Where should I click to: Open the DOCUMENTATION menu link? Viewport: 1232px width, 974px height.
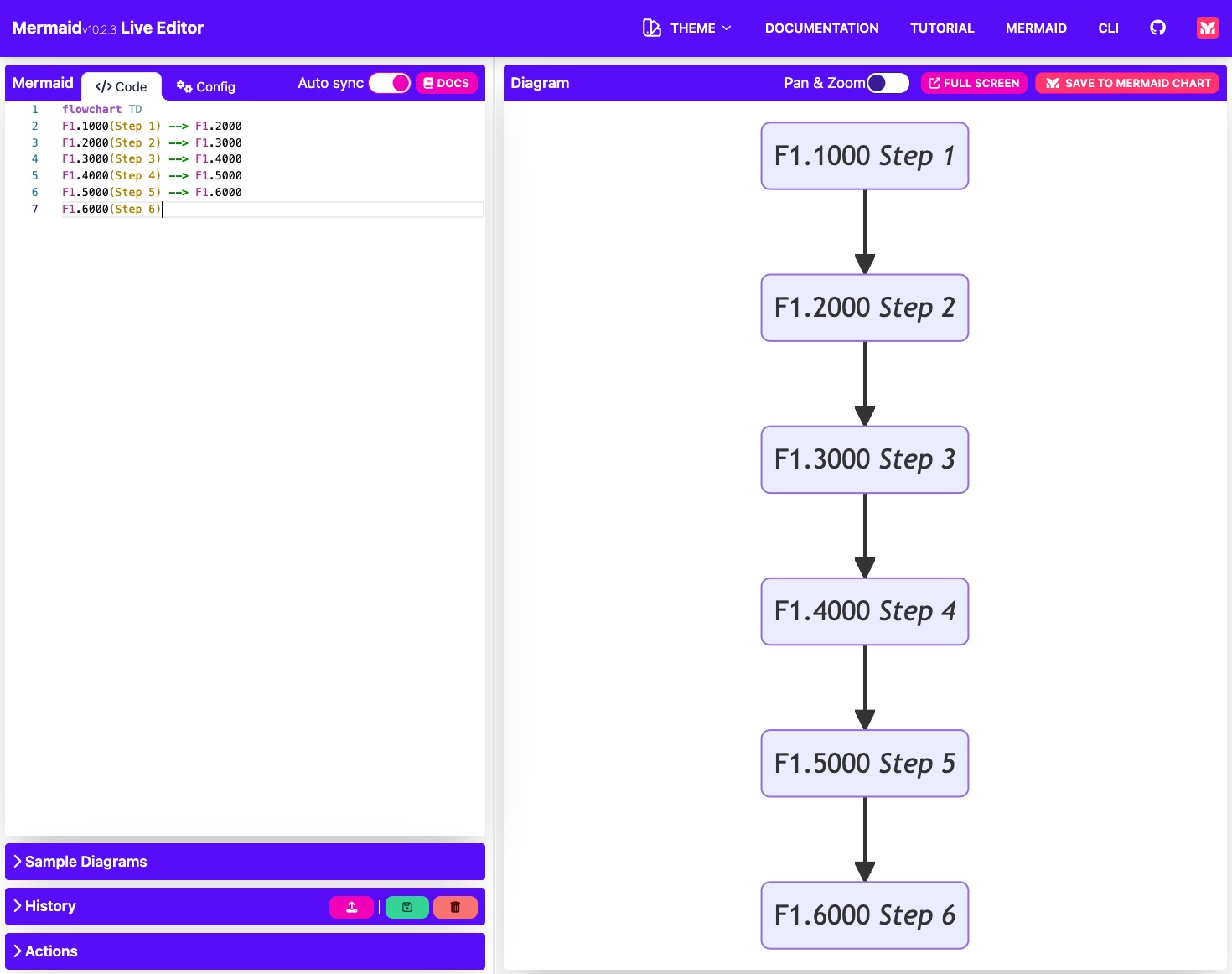point(821,28)
